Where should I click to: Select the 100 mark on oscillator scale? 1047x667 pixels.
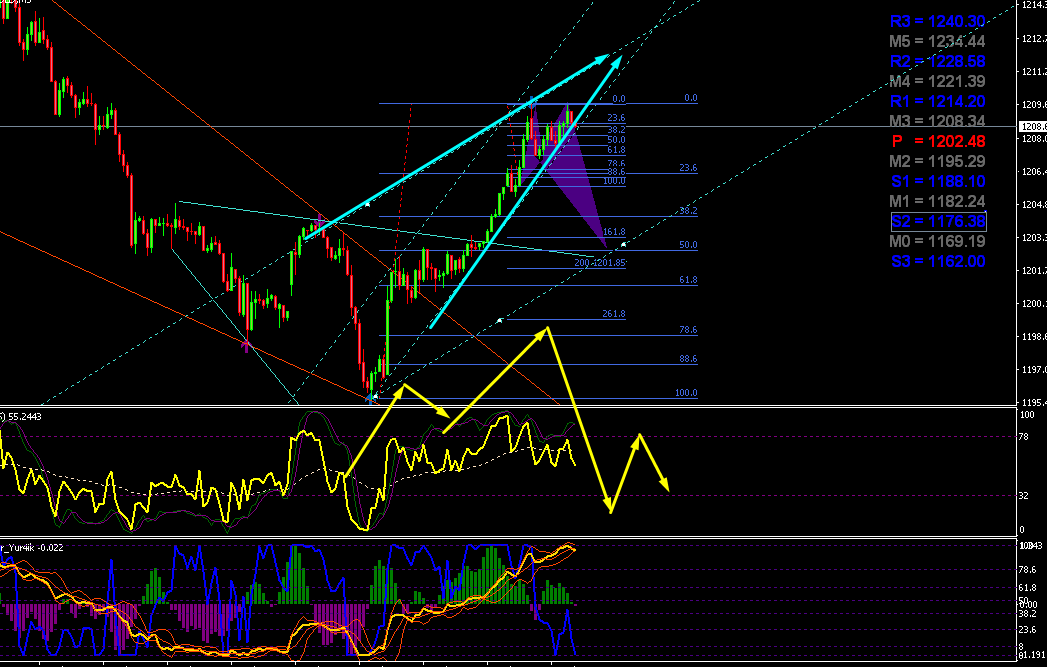1026,415
